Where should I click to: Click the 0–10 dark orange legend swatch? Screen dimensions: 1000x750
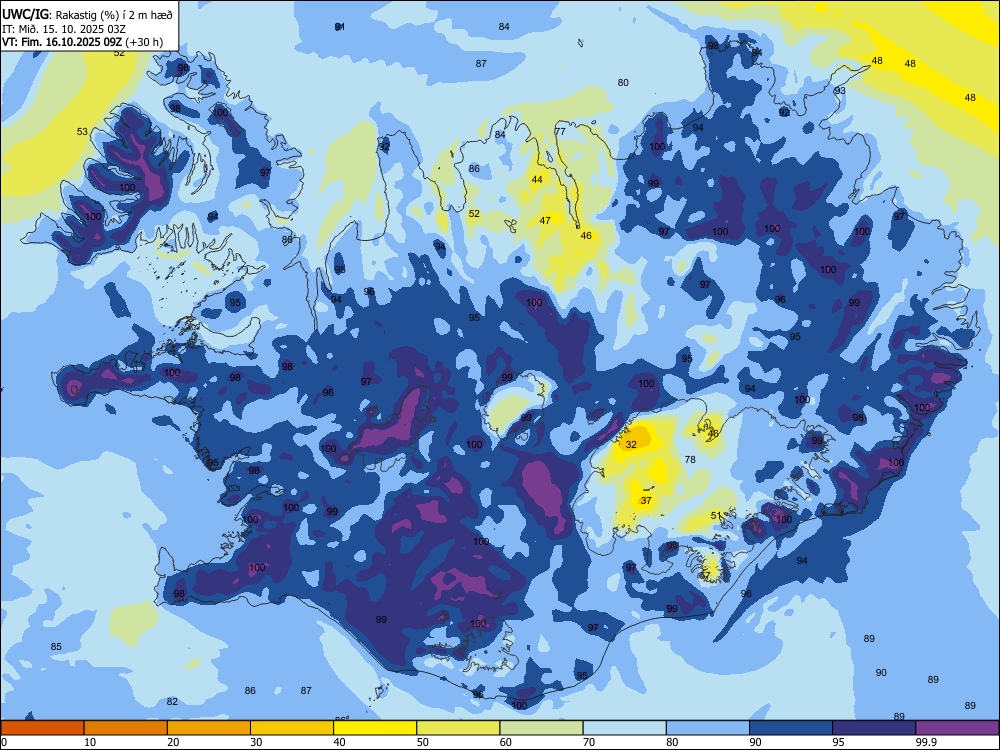point(42,728)
